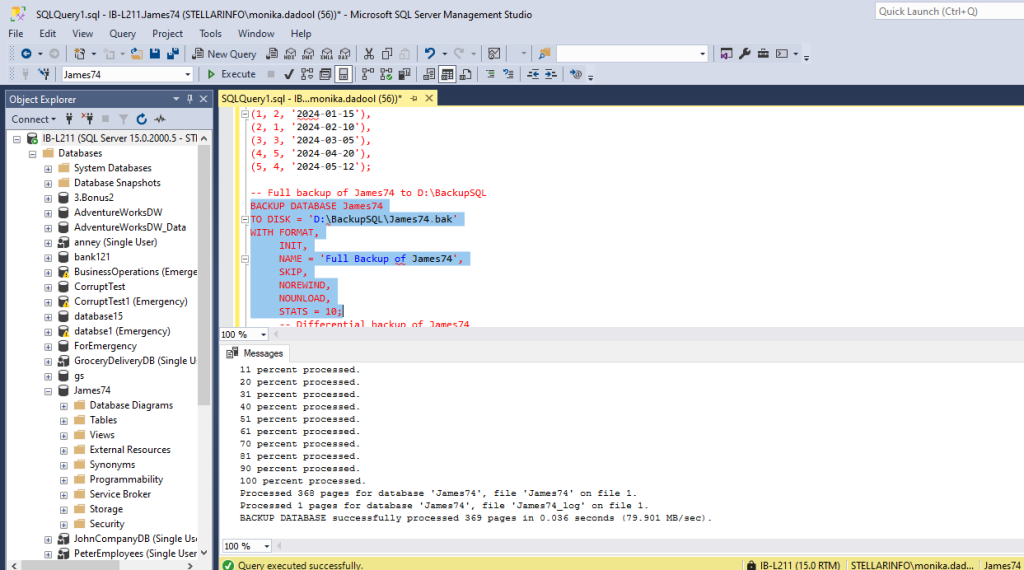
Task: Click the Database Engine Query icon beside New Query
Action: click(272, 54)
